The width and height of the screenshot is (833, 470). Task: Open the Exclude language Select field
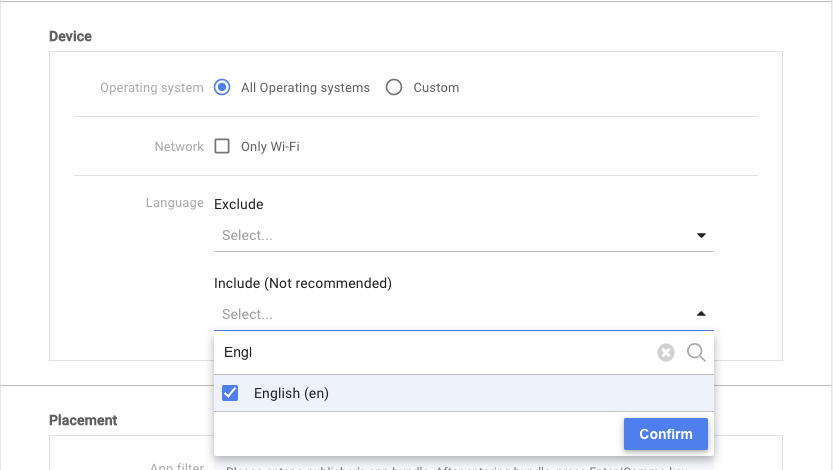click(x=450, y=236)
